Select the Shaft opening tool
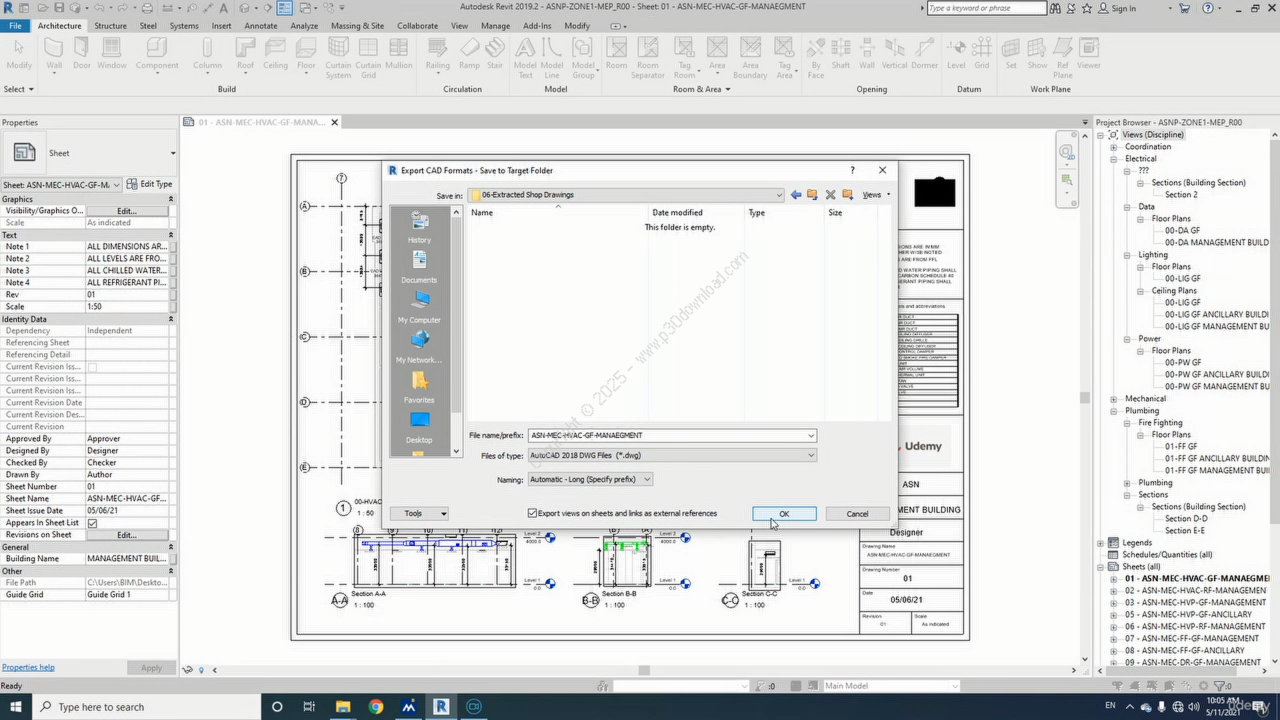This screenshot has height=720, width=1280. click(x=841, y=53)
